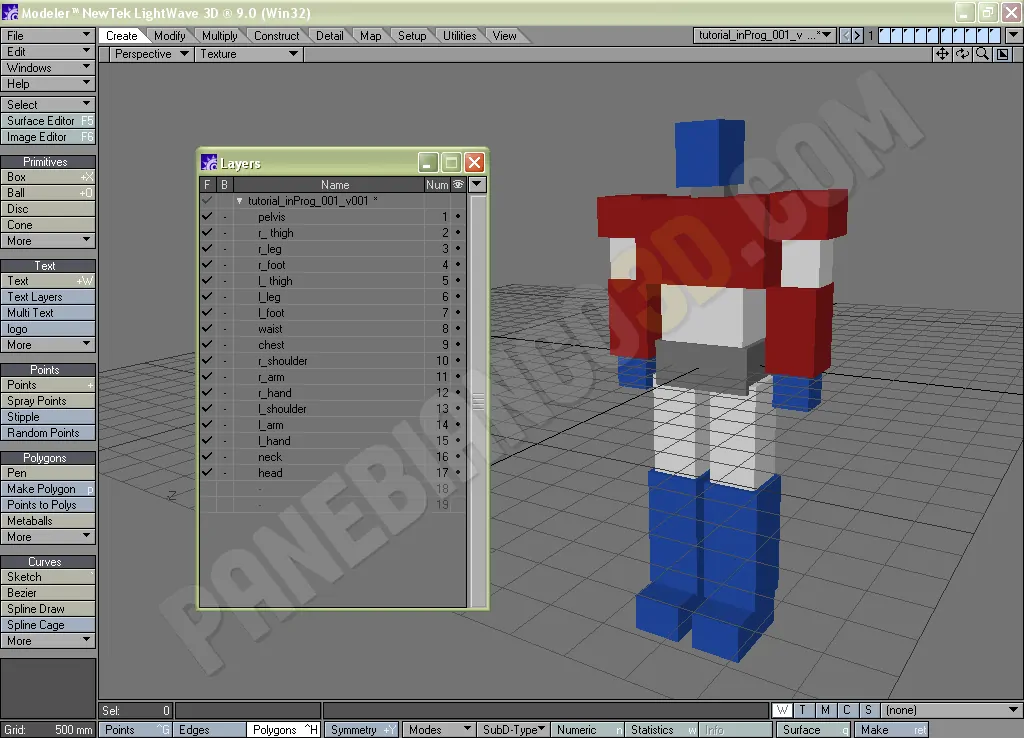This screenshot has width=1024, height=738.
Task: Select the l_arm layer row
Action: point(333,425)
